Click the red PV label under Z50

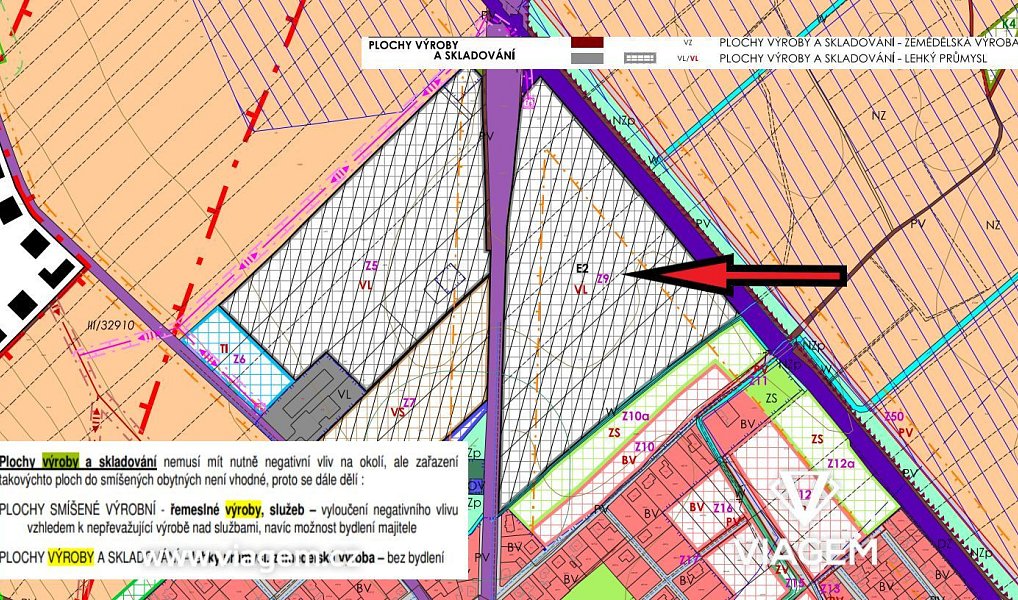[906, 431]
